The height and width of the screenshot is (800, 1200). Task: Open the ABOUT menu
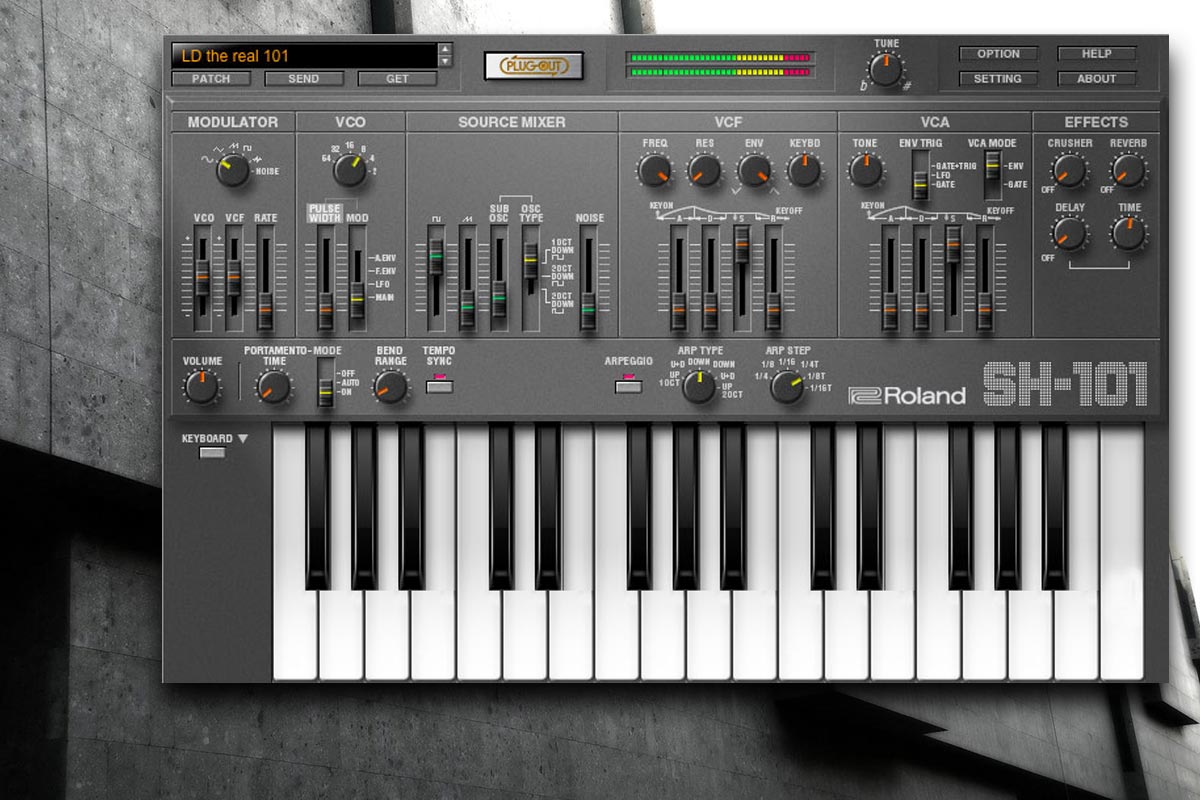[x=1097, y=78]
